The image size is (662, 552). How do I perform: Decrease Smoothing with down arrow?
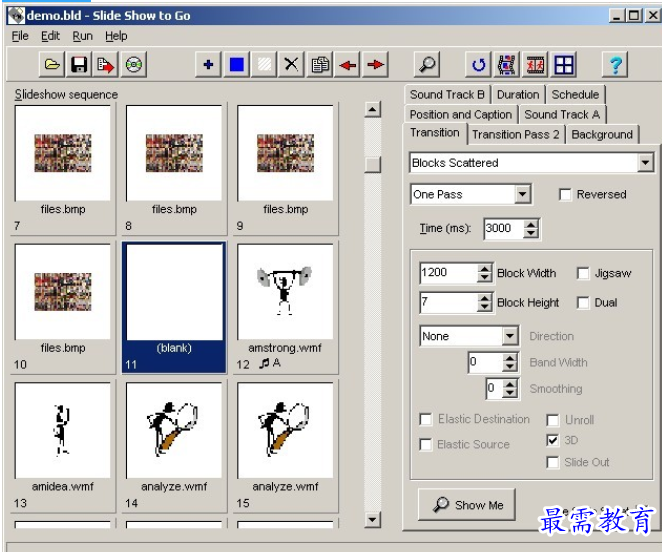coord(510,393)
